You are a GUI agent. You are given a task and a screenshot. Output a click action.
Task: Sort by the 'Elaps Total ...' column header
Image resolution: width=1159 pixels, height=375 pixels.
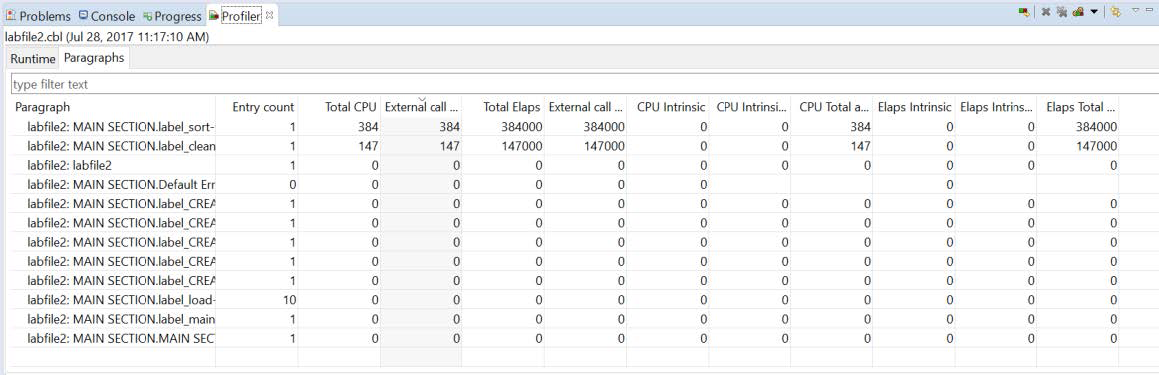pyautogui.click(x=1078, y=107)
